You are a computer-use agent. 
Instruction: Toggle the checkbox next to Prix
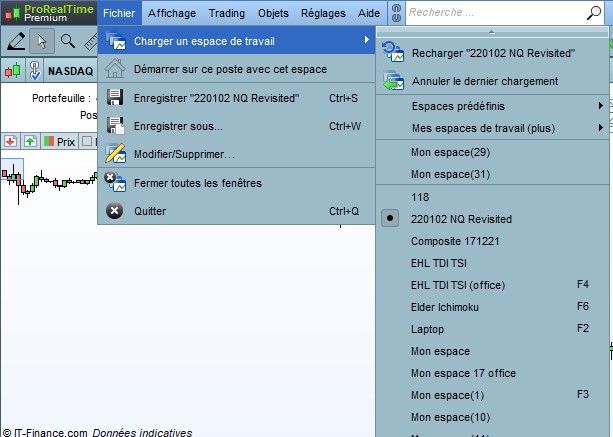click(x=87, y=141)
